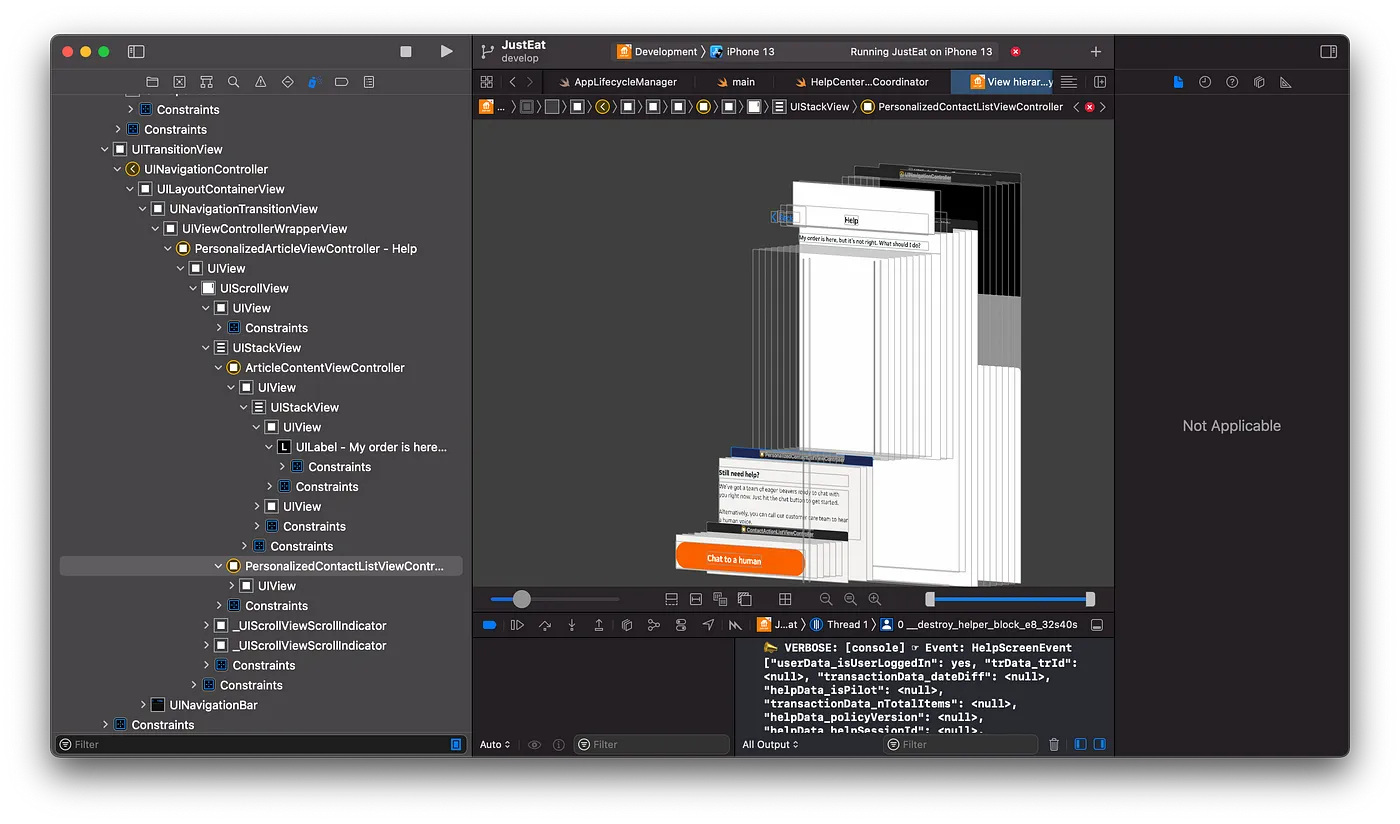The width and height of the screenshot is (1400, 824).
Task: Collapse the ArticleContentViewController node
Action: [x=219, y=368]
